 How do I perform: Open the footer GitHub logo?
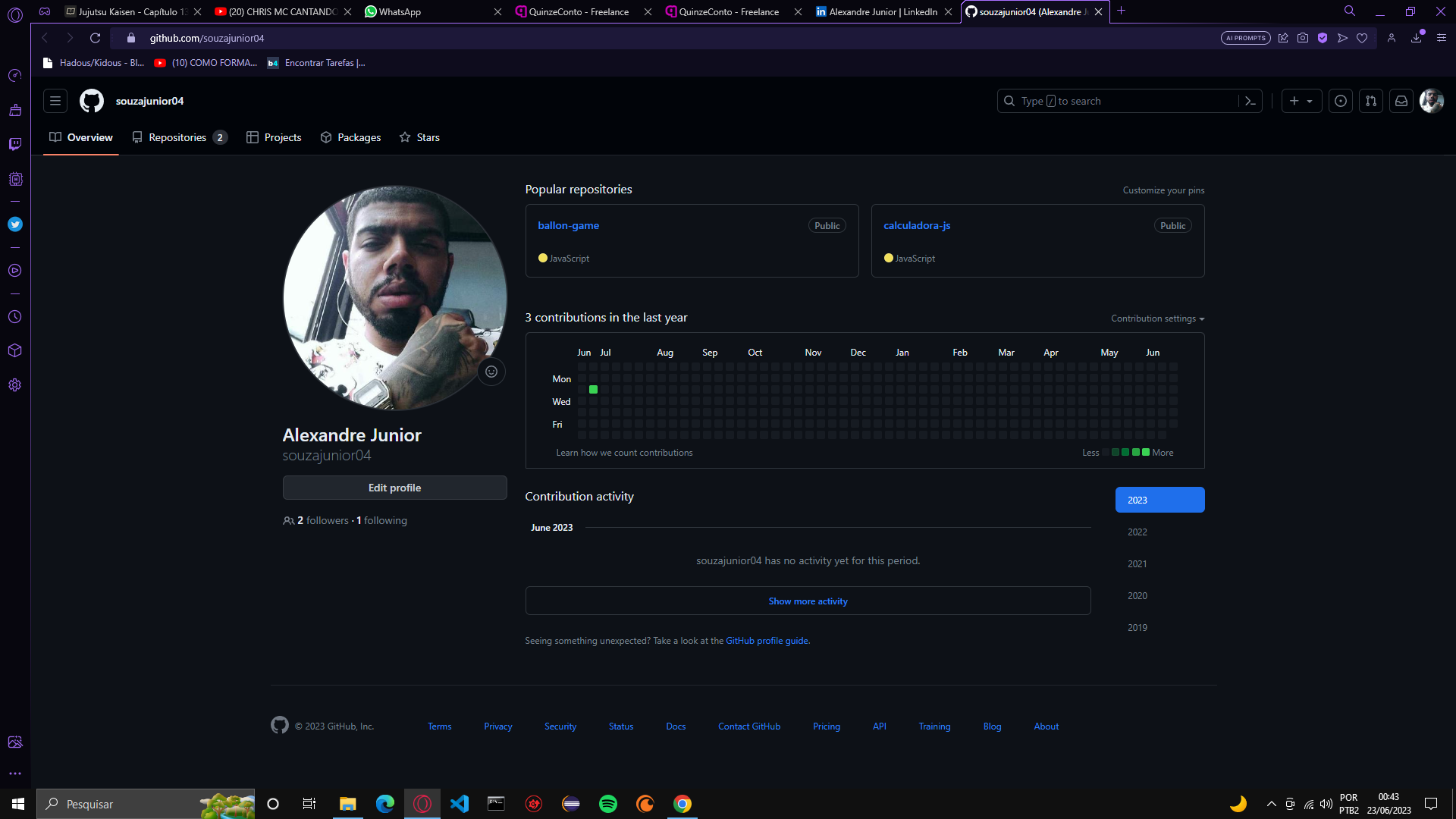click(x=280, y=726)
